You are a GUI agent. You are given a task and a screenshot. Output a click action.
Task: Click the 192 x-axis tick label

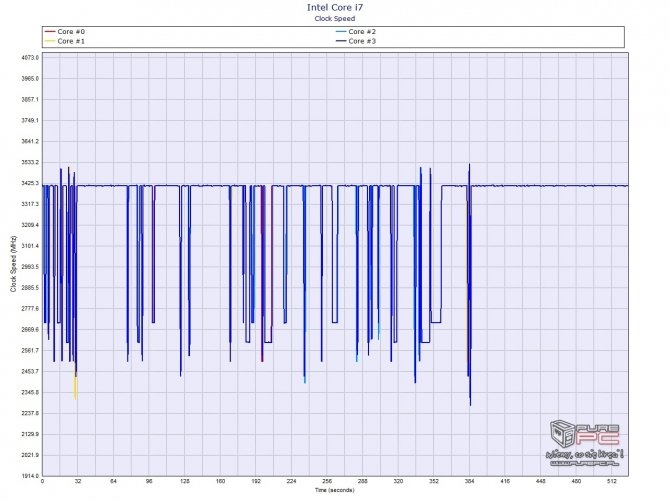click(256, 481)
